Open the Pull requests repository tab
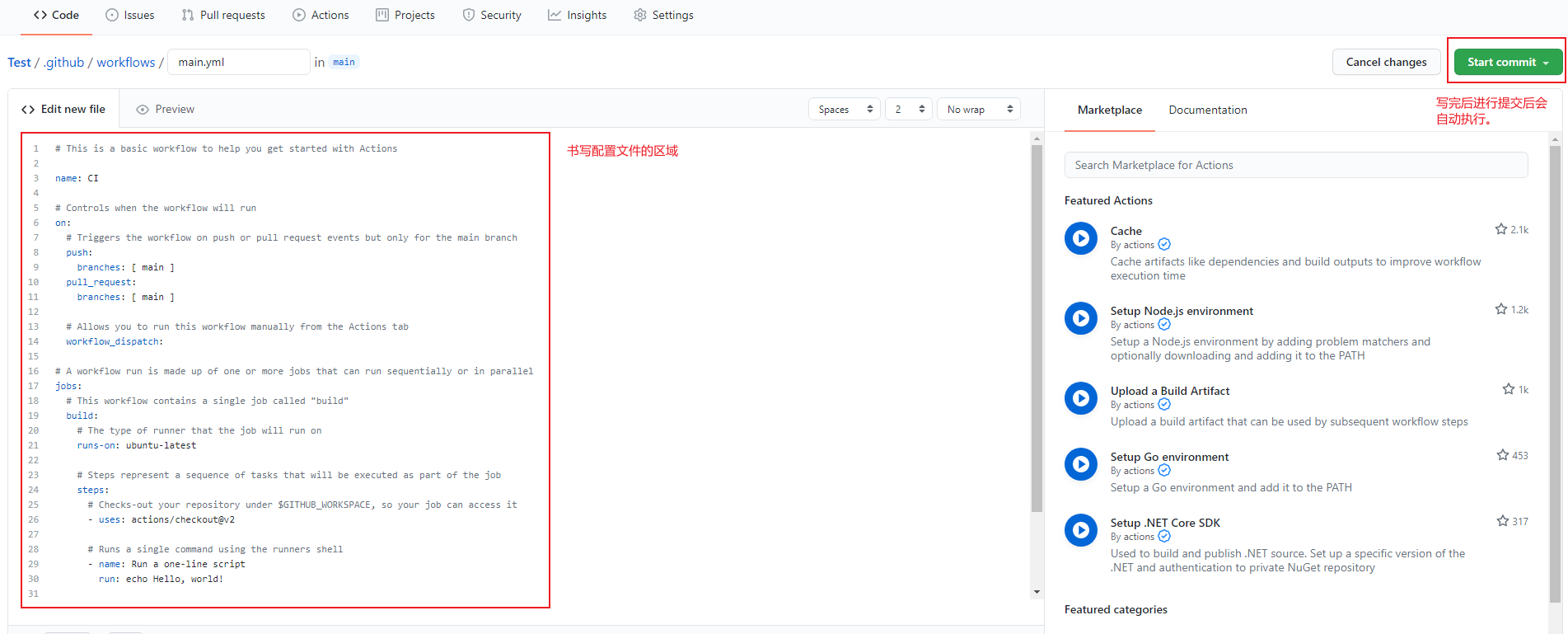The image size is (1568, 634). [x=223, y=15]
